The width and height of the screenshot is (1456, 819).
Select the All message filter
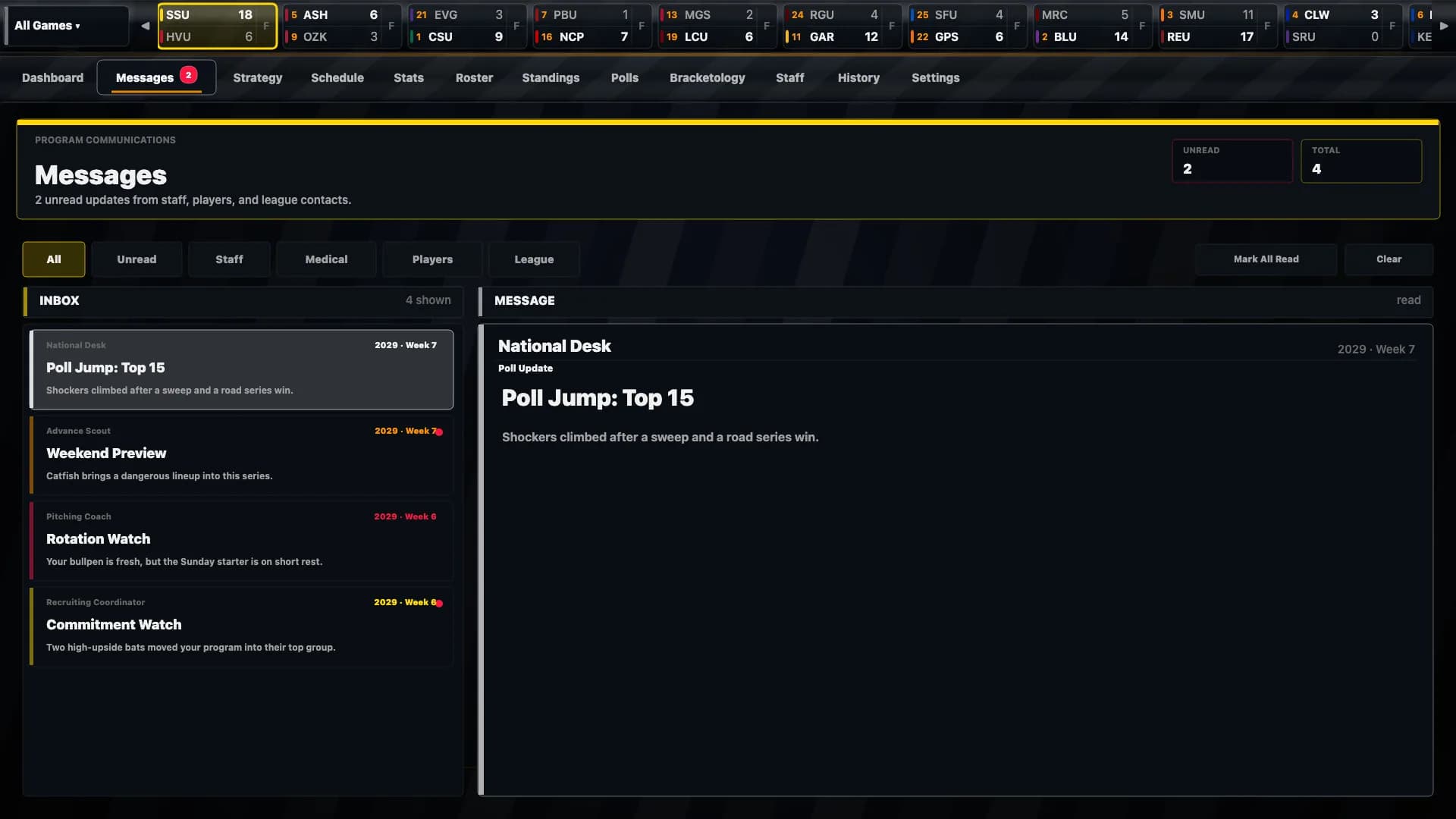click(54, 259)
